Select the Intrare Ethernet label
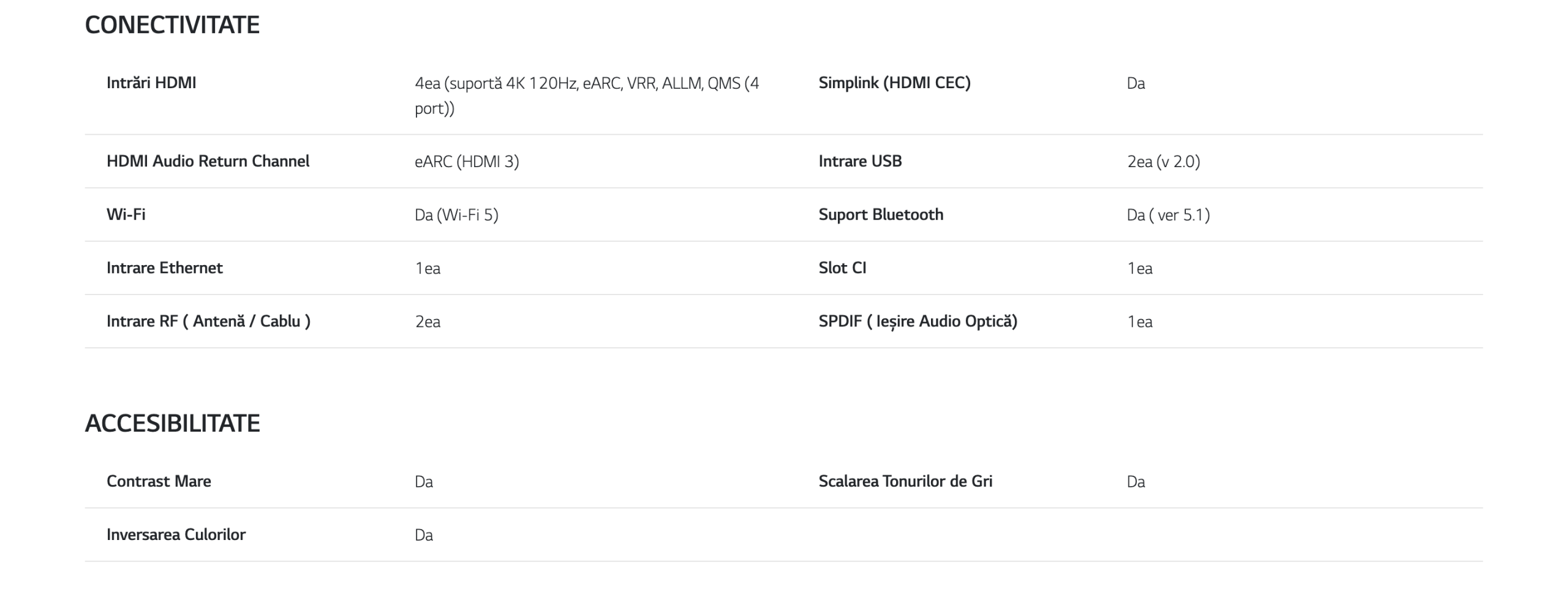Screen dimensions: 1568x589 (164, 268)
